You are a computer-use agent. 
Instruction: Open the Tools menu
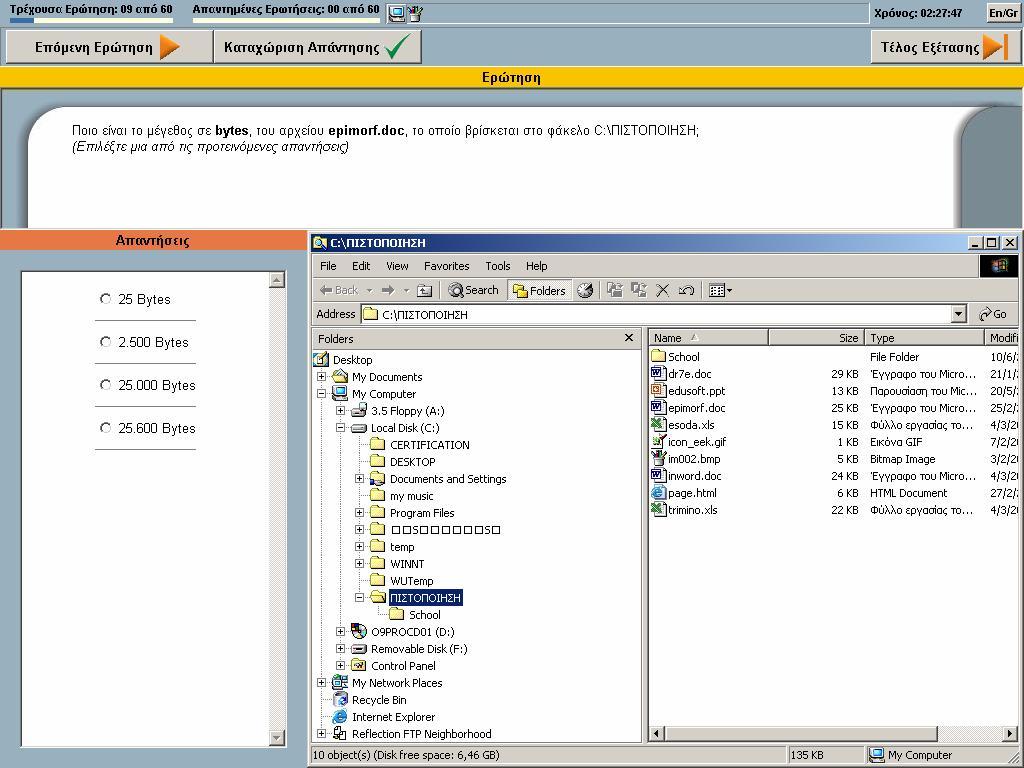[x=498, y=266]
